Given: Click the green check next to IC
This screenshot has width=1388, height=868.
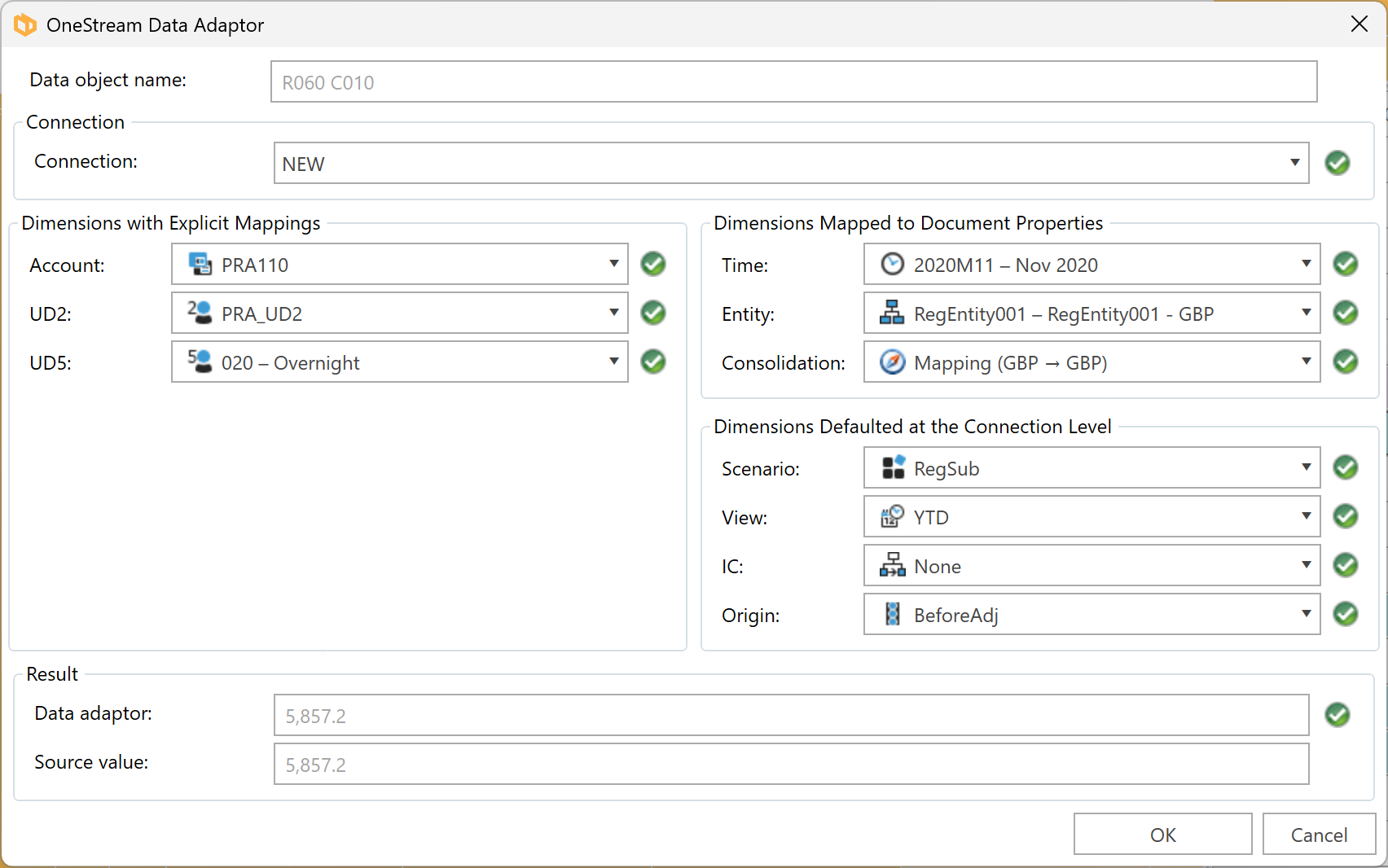Looking at the screenshot, I should pos(1346,565).
